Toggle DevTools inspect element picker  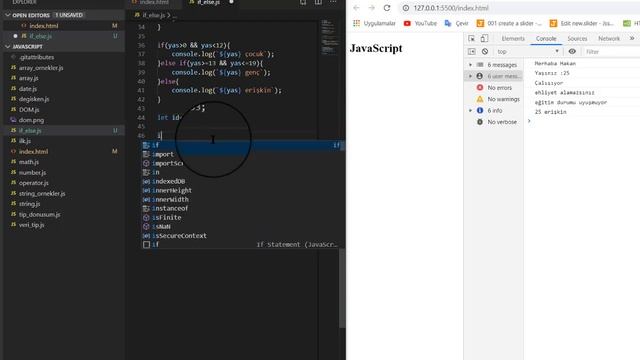point(471,38)
